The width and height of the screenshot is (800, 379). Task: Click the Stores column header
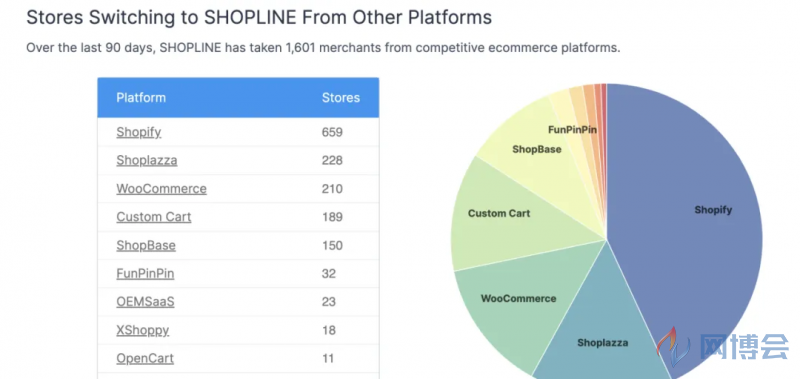click(x=341, y=97)
